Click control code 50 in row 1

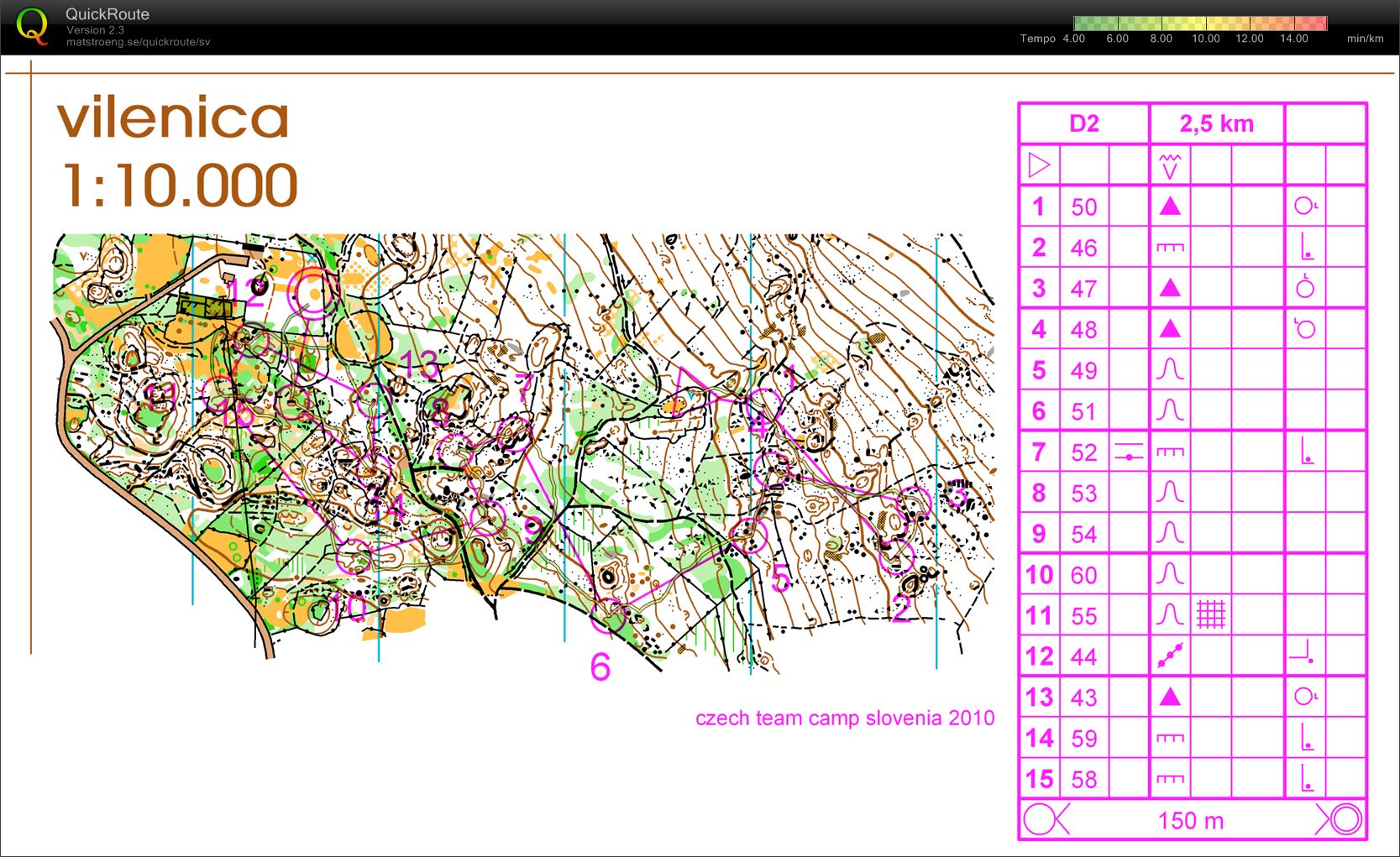pyautogui.click(x=1084, y=206)
